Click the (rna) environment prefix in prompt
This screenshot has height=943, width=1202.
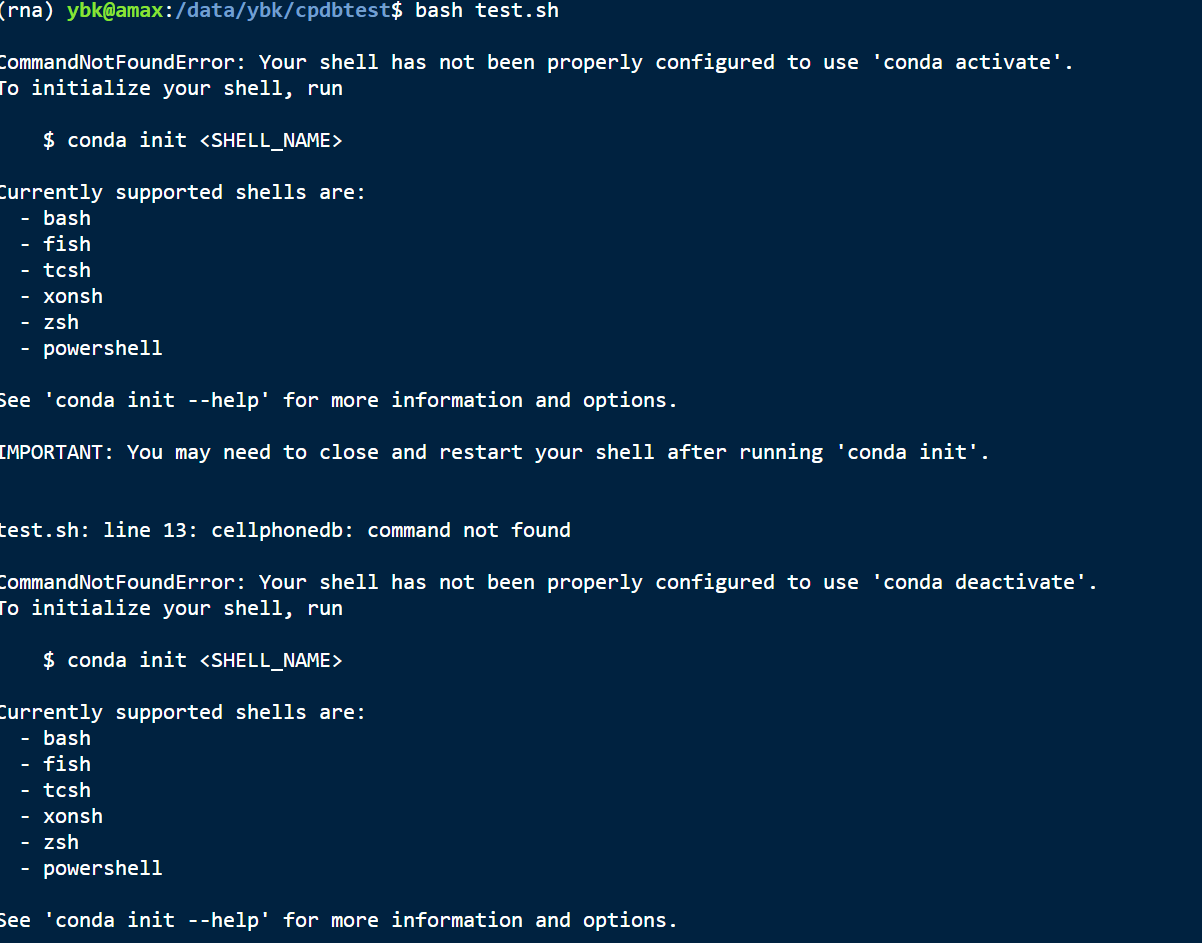(27, 11)
